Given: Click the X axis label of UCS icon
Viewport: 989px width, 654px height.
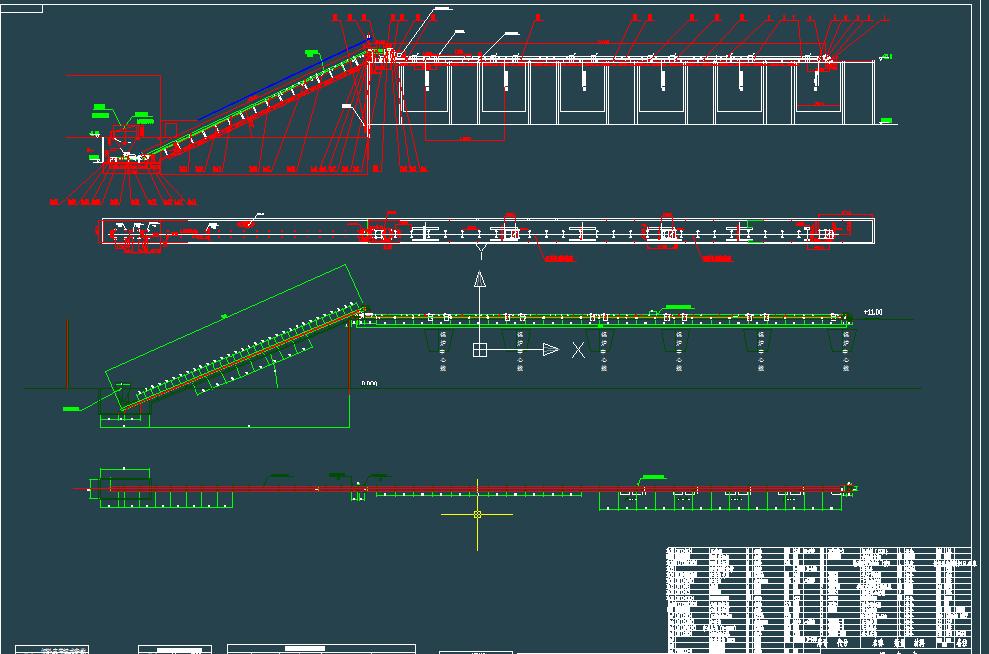Looking at the screenshot, I should pyautogui.click(x=578, y=350).
